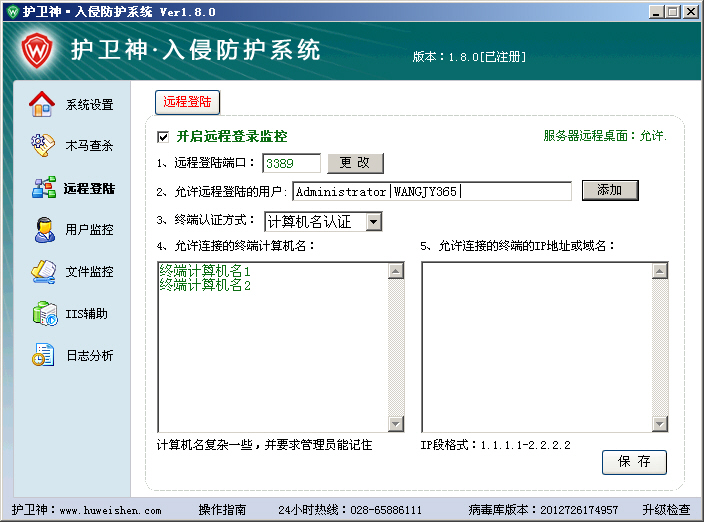
Task: Click the allowed users text field
Action: click(x=431, y=191)
